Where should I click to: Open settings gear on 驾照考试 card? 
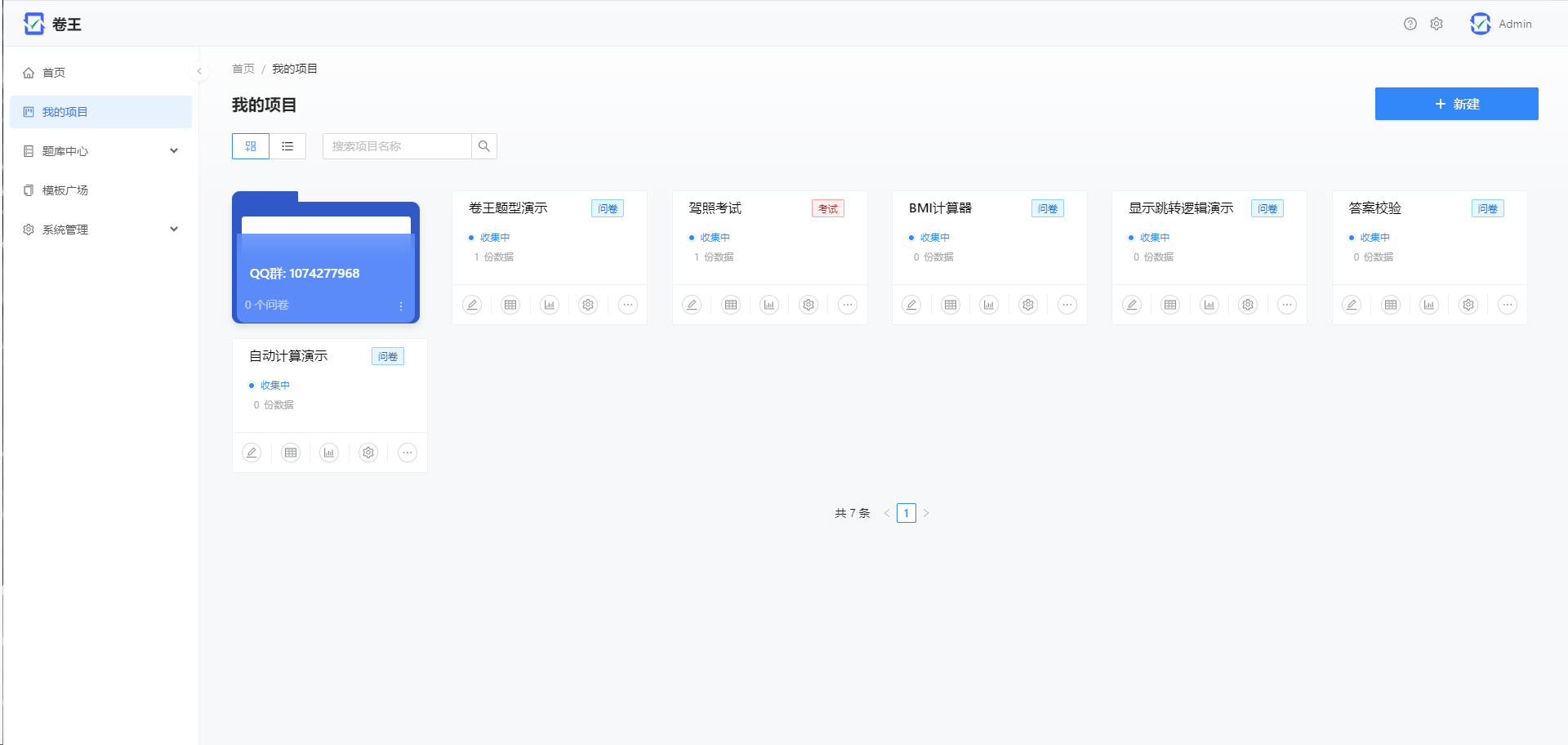pyautogui.click(x=808, y=305)
